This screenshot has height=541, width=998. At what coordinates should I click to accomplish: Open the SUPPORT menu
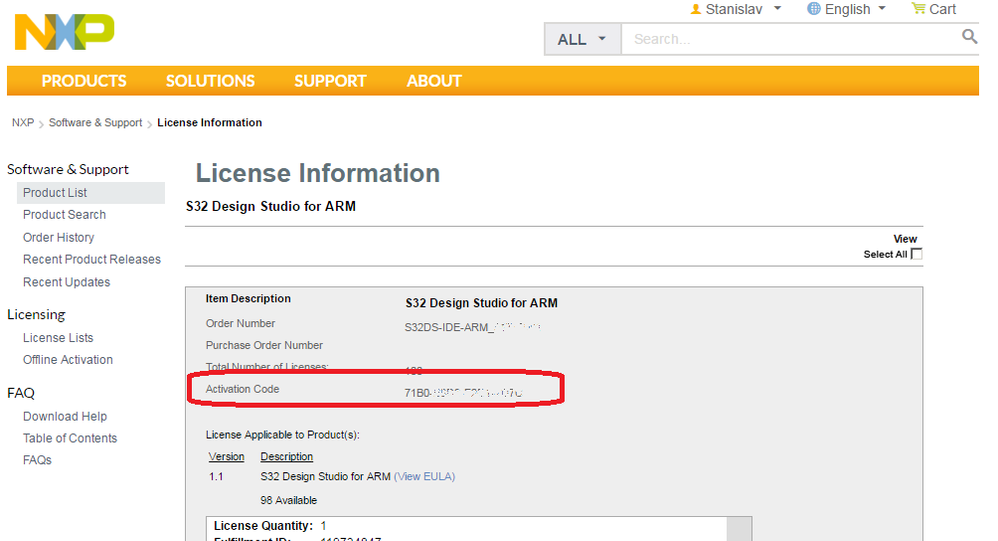330,81
